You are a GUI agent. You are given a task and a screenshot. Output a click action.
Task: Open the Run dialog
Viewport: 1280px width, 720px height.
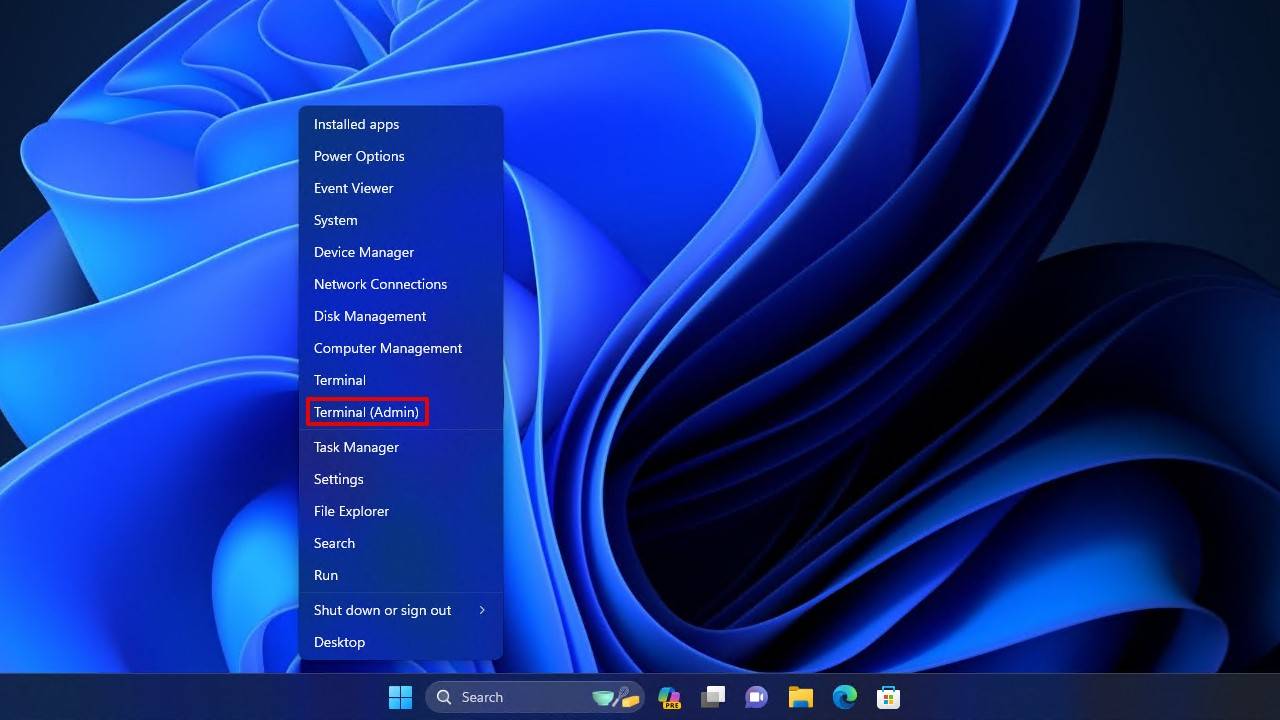click(x=326, y=575)
